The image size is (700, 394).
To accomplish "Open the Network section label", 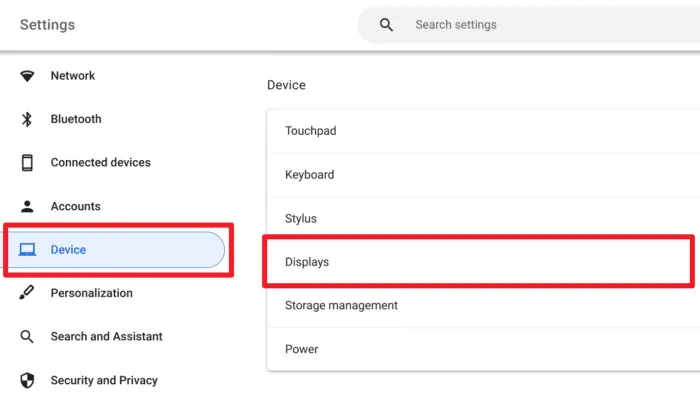I will point(73,76).
